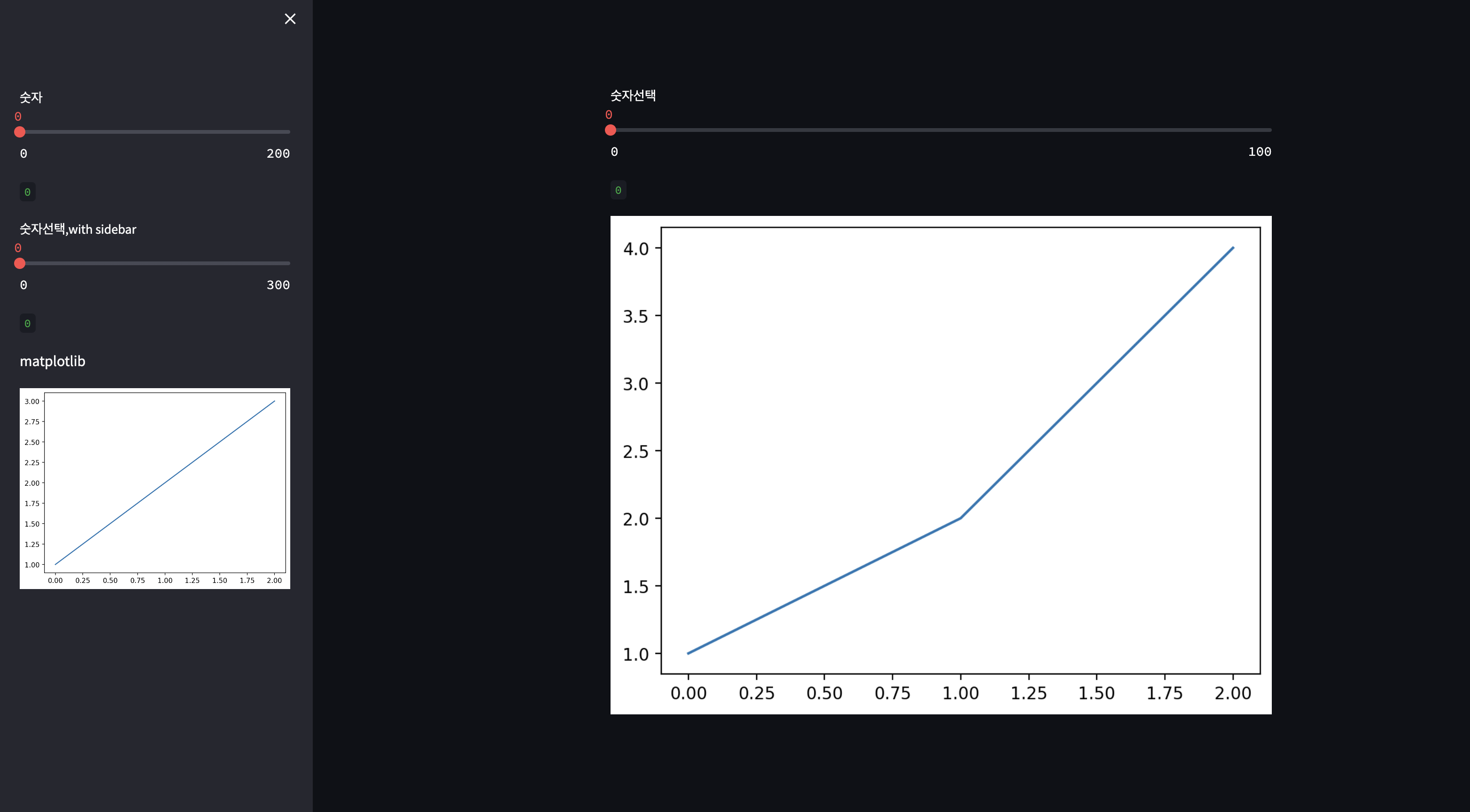
Task: Click the small matplotlib chart in the sidebar
Action: click(x=155, y=489)
